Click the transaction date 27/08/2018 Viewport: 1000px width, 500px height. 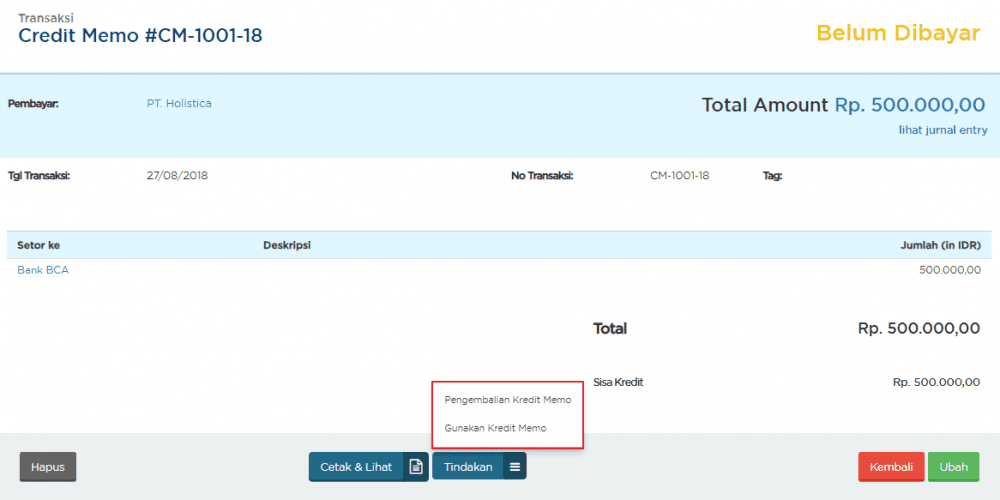tap(177, 176)
